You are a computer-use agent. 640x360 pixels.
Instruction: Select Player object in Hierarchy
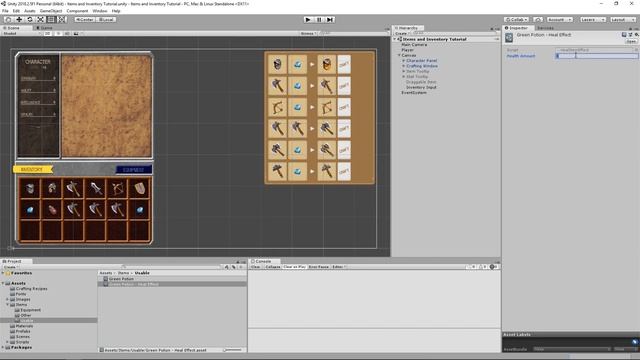(x=407, y=50)
